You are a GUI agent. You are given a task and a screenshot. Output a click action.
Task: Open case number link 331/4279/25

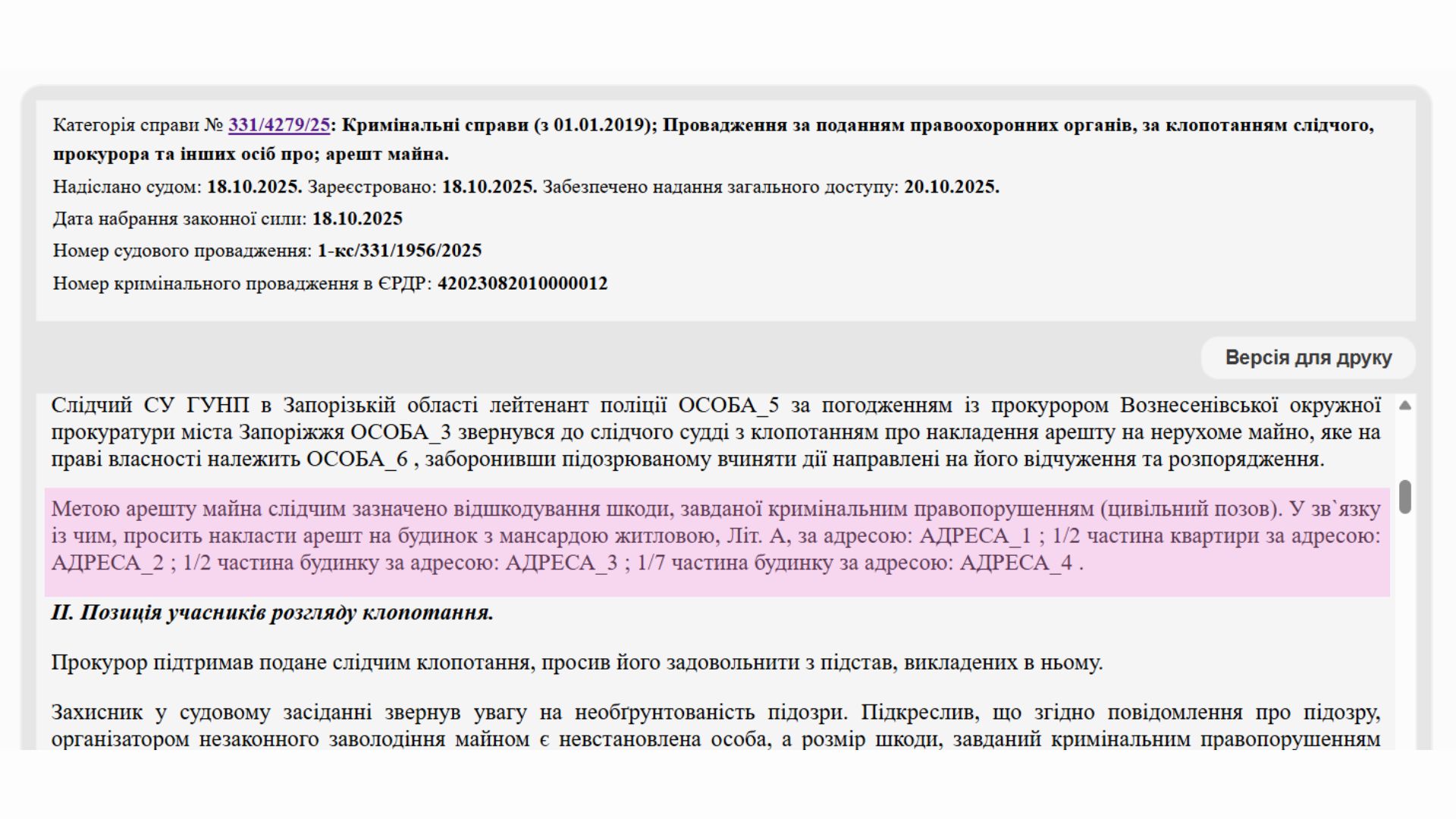[x=278, y=125]
